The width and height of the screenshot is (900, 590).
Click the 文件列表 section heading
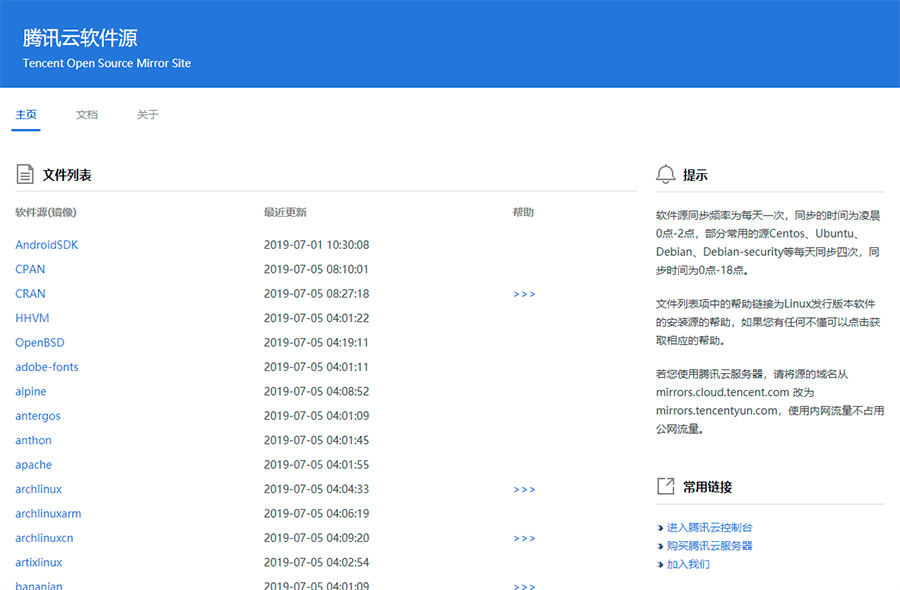67,175
